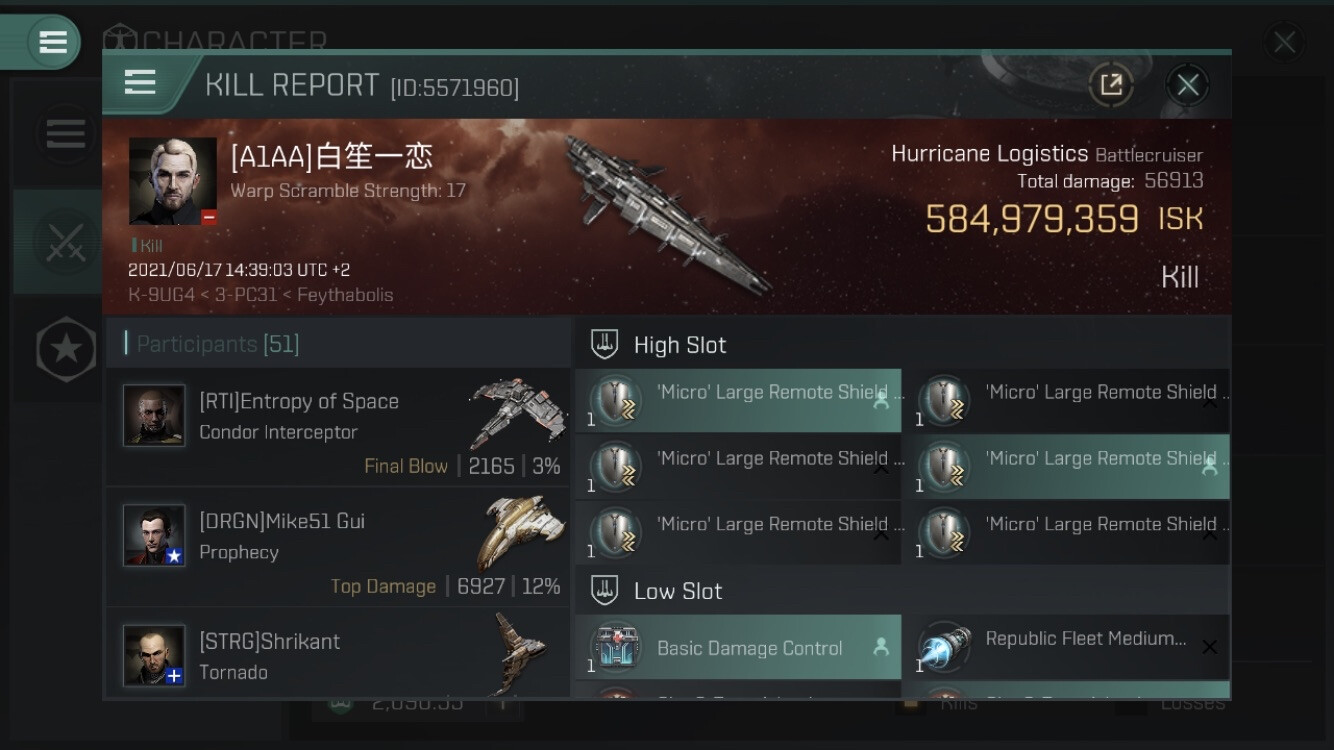Open the Kill Report hamburger menu

[x=139, y=82]
